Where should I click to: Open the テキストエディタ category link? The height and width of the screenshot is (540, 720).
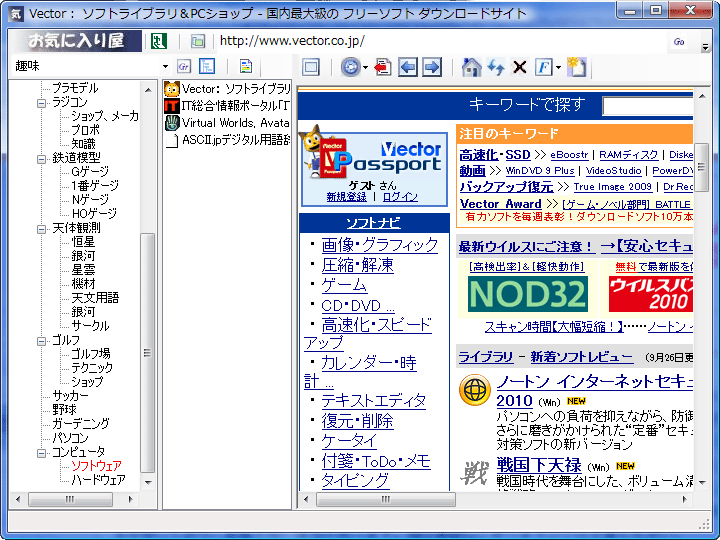pos(373,400)
